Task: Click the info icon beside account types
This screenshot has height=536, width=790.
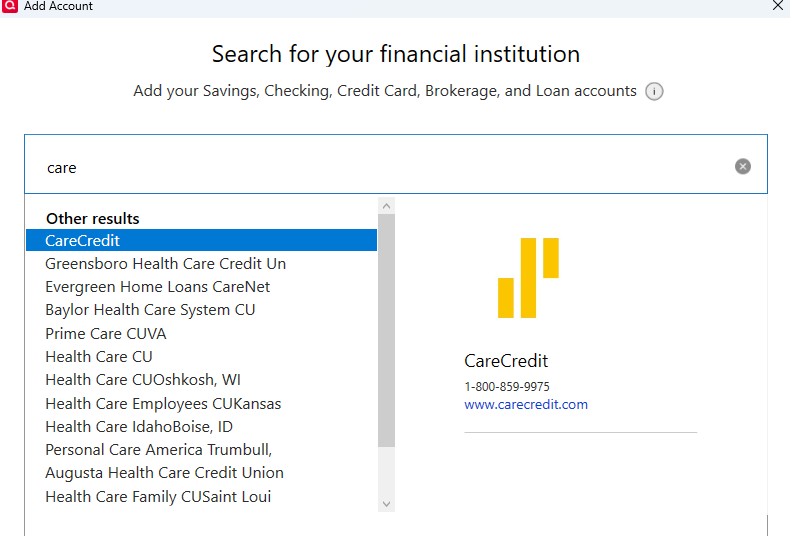Action: [x=654, y=91]
